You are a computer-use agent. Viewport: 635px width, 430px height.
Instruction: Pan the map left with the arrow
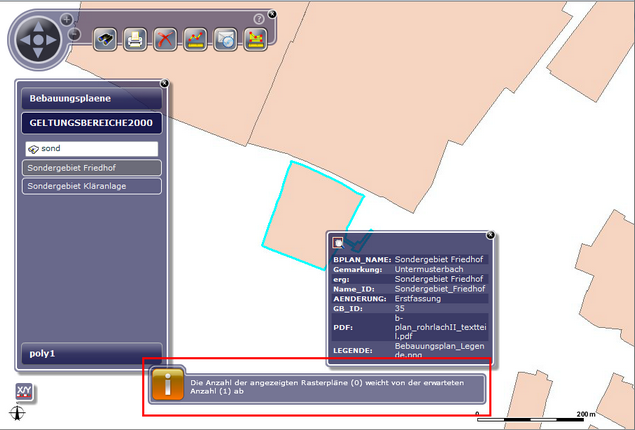(25, 40)
